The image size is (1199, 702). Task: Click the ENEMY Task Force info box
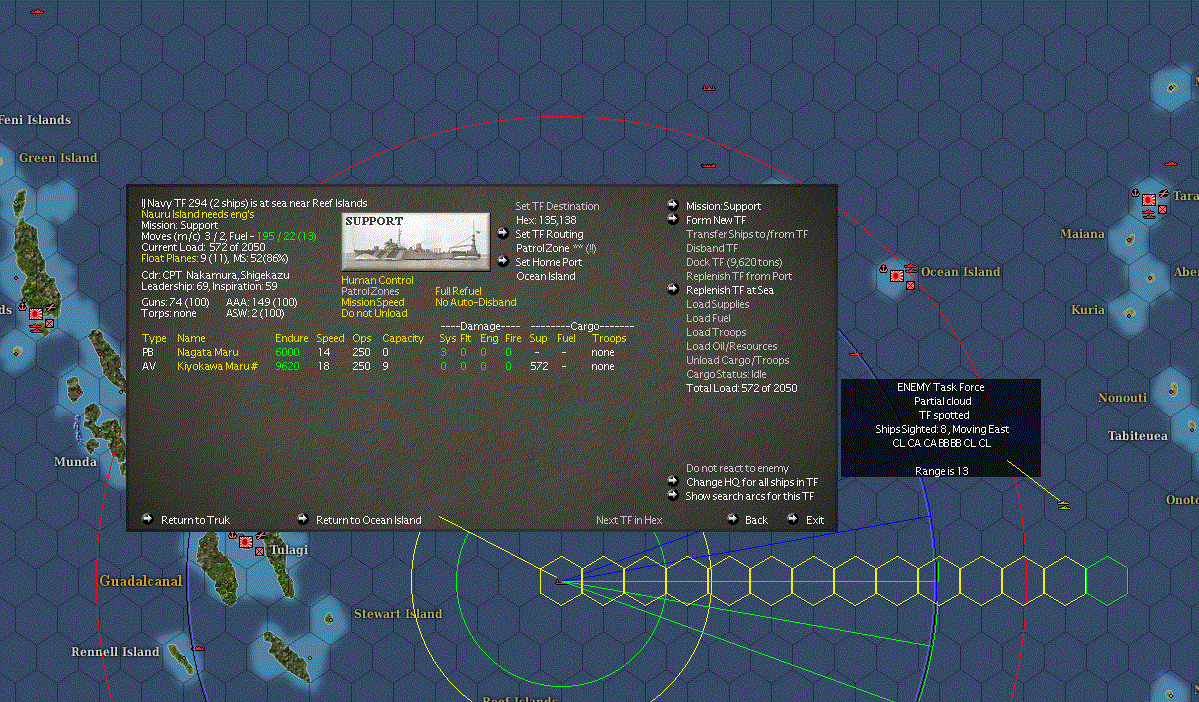(941, 428)
